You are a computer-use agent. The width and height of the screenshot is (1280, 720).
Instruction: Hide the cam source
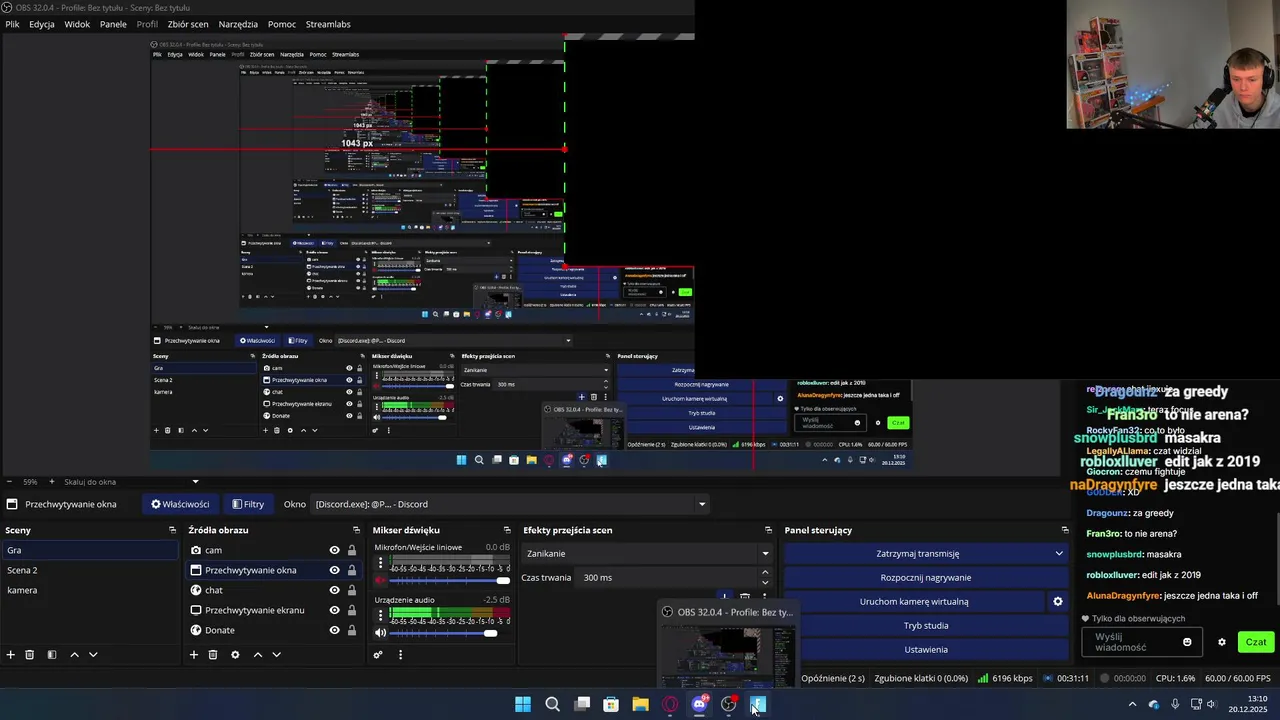pyautogui.click(x=334, y=550)
